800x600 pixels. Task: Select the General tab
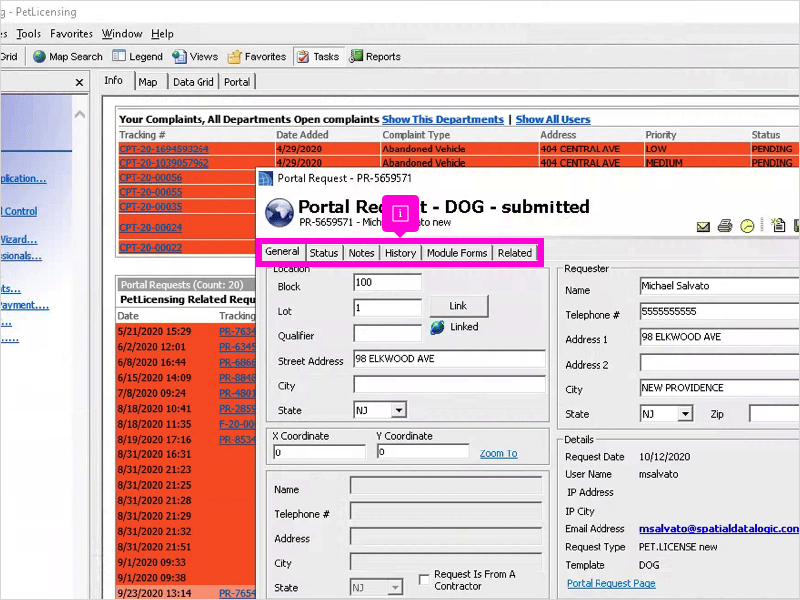point(282,252)
